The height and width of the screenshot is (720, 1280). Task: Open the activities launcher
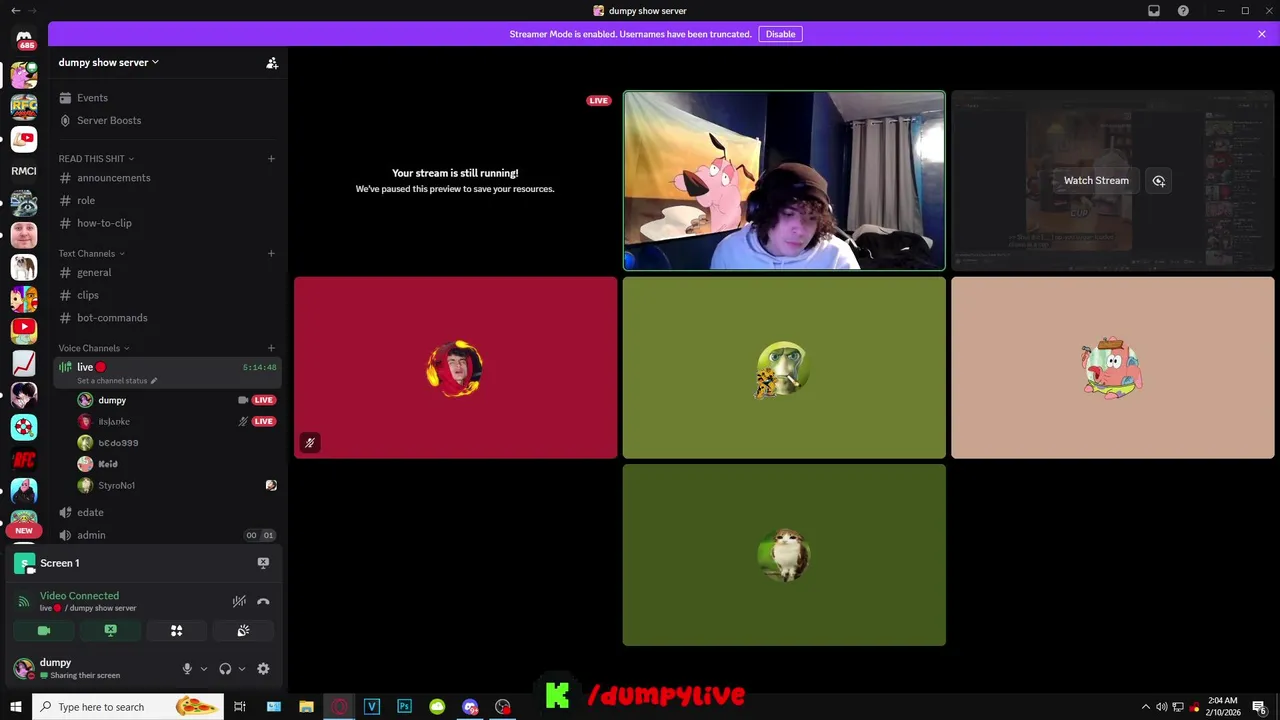pos(177,631)
